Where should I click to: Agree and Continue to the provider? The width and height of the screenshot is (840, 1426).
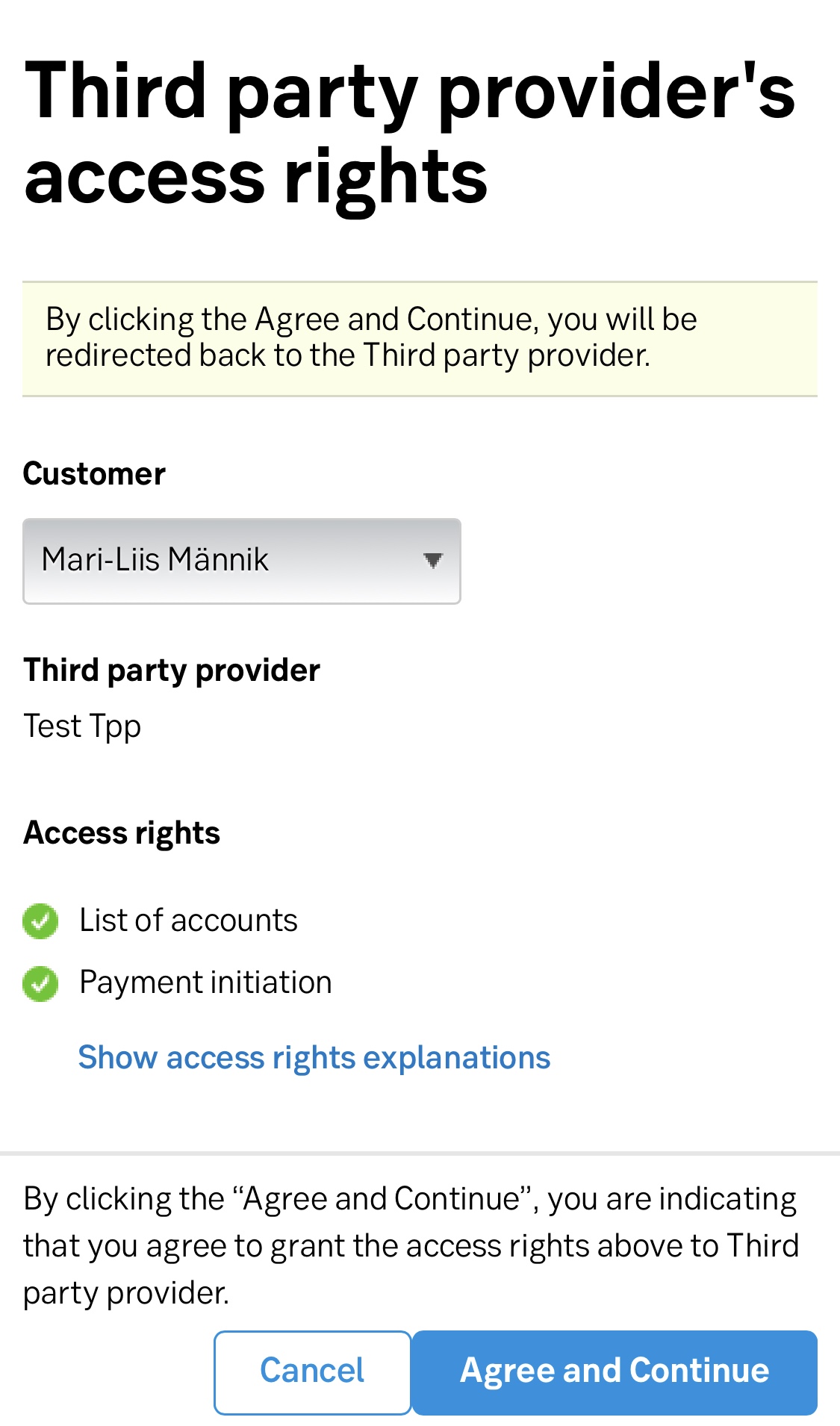(615, 1372)
